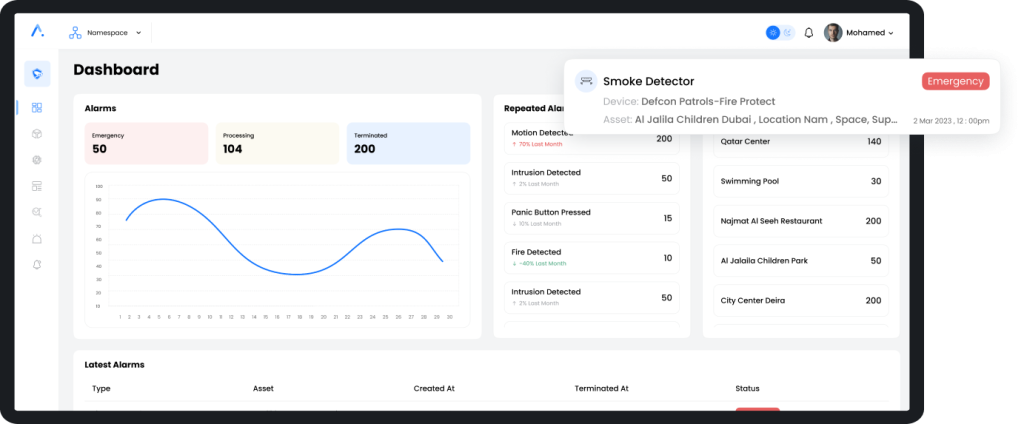Click the smoke detector device icon
This screenshot has height=424, width=1024.
(586, 81)
